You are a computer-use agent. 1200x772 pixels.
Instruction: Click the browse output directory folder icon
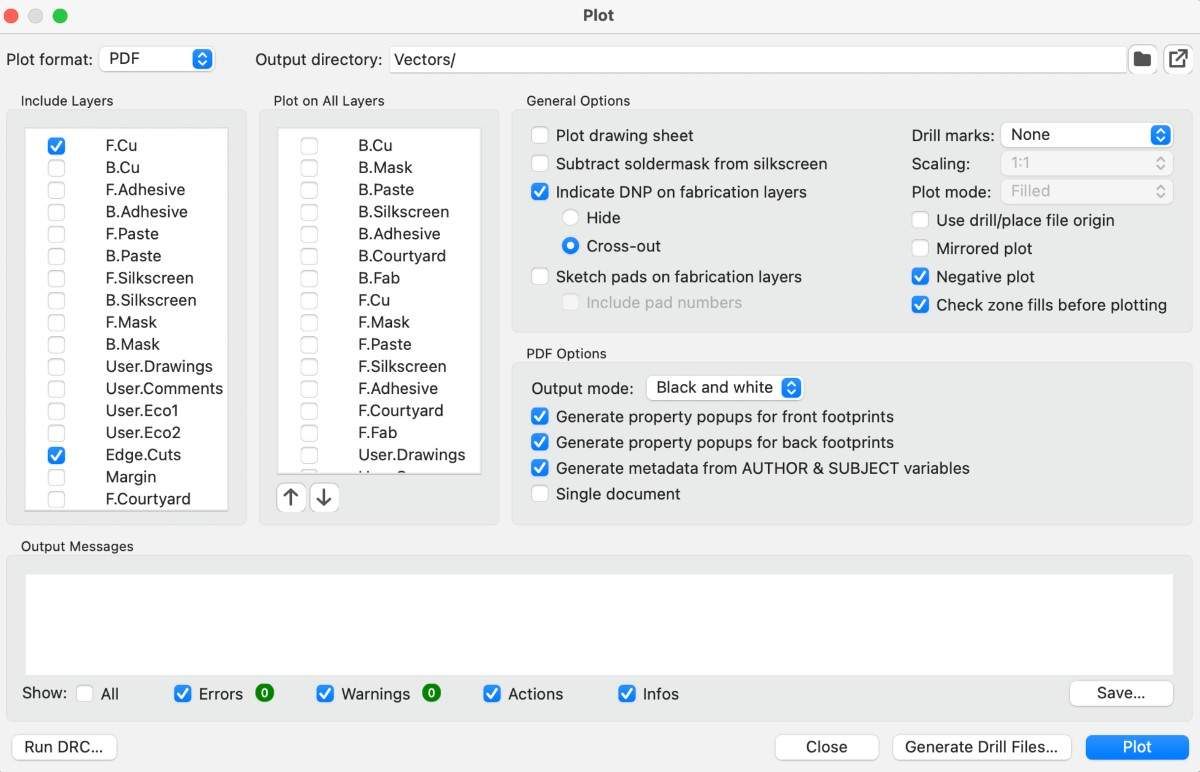pos(1142,59)
